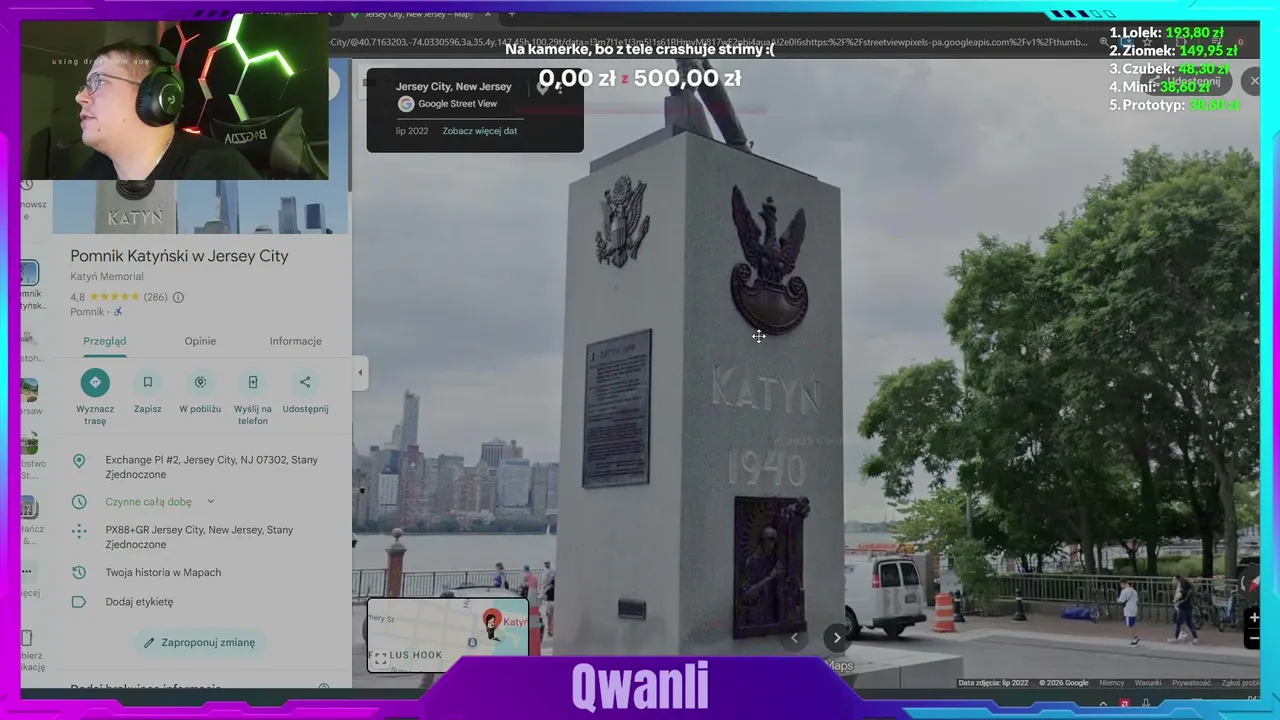Open the Zobacz więcej dat link
Viewport: 1280px width, 720px height.
tap(480, 131)
